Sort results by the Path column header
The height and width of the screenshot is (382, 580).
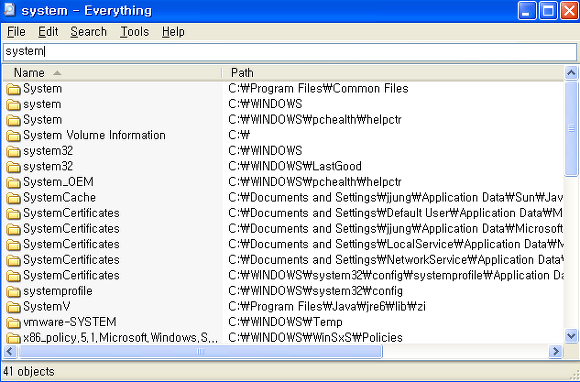pyautogui.click(x=393, y=73)
